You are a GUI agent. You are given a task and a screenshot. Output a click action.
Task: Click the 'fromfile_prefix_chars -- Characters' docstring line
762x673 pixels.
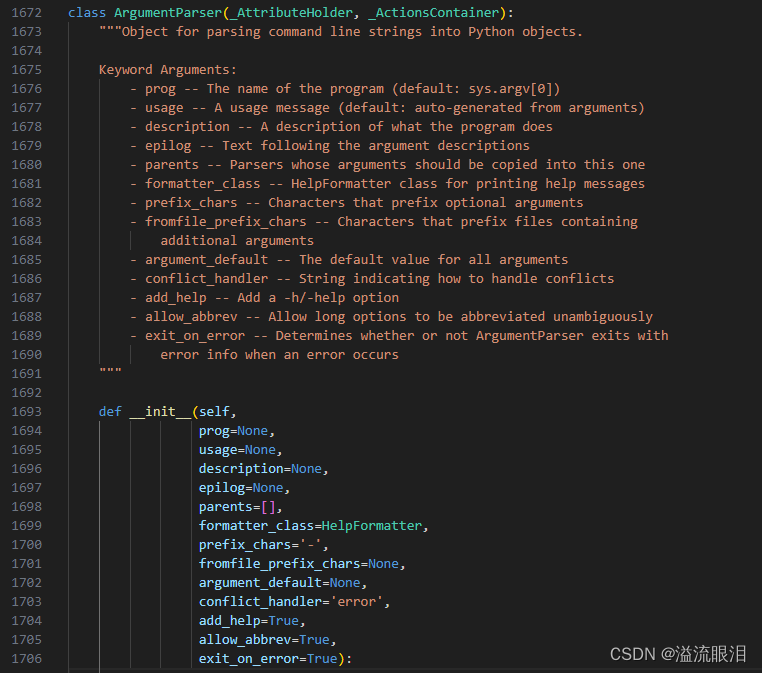pos(383,221)
